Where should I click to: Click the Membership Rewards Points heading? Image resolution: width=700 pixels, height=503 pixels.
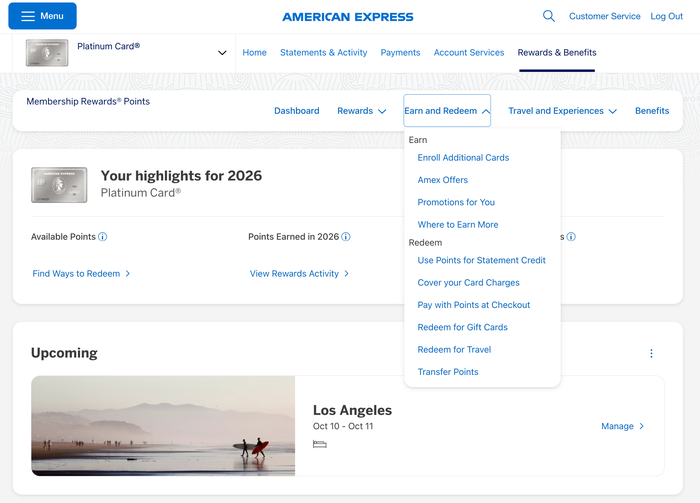pyautogui.click(x=88, y=101)
